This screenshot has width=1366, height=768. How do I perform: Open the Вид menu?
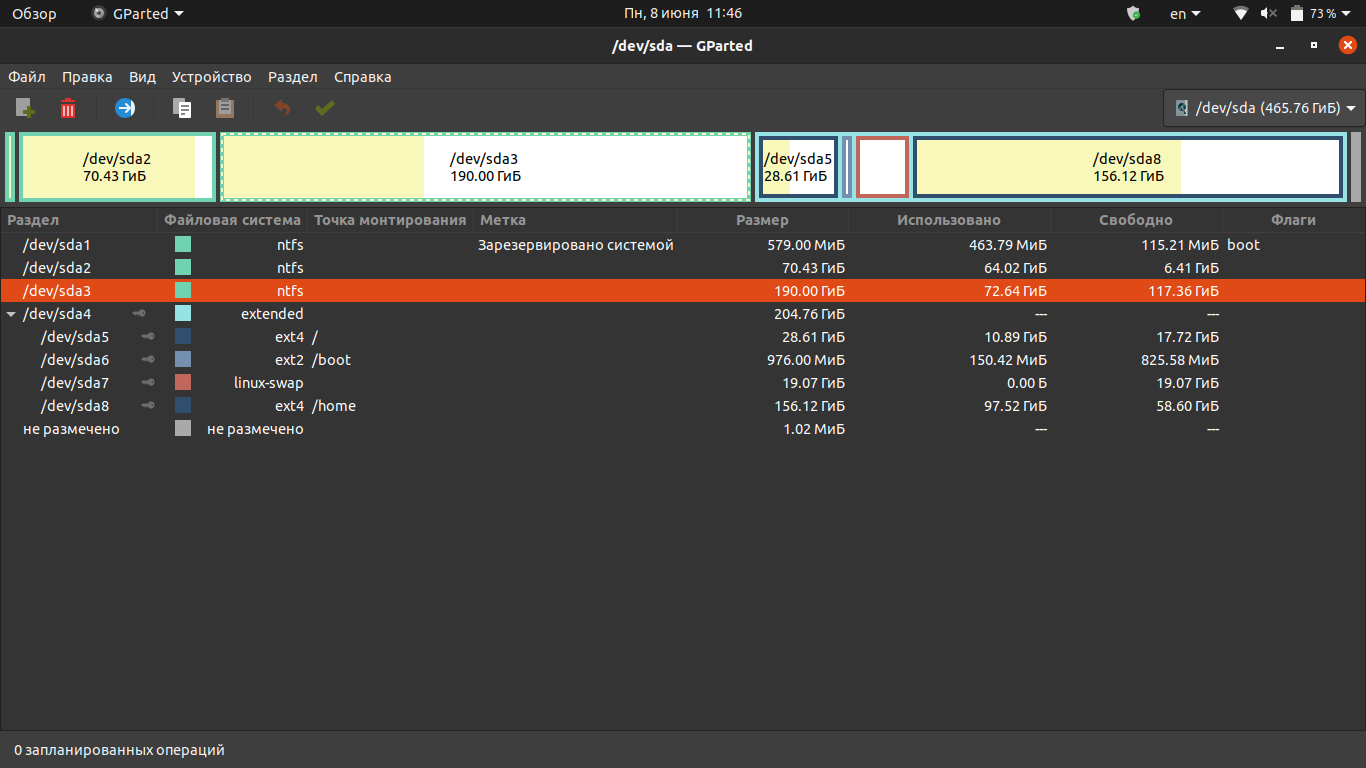pos(142,77)
